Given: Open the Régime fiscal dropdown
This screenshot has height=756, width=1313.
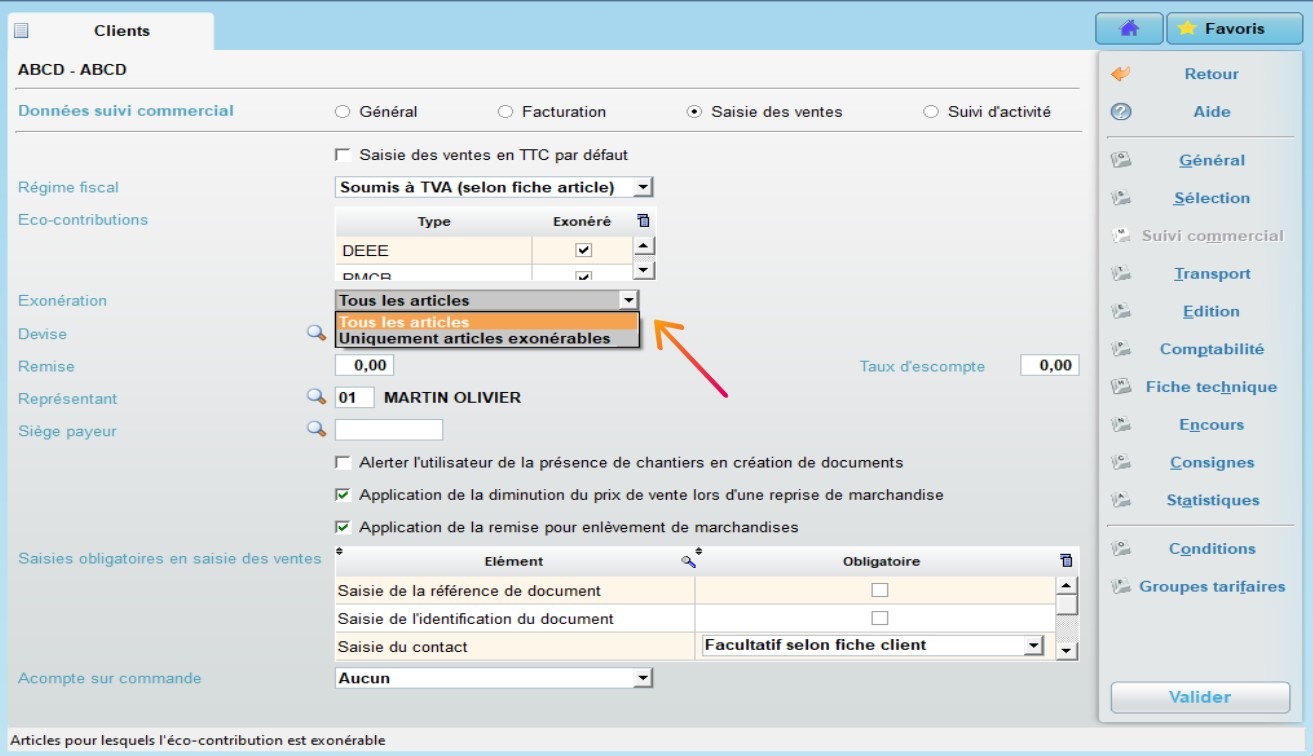Looking at the screenshot, I should tap(643, 186).
